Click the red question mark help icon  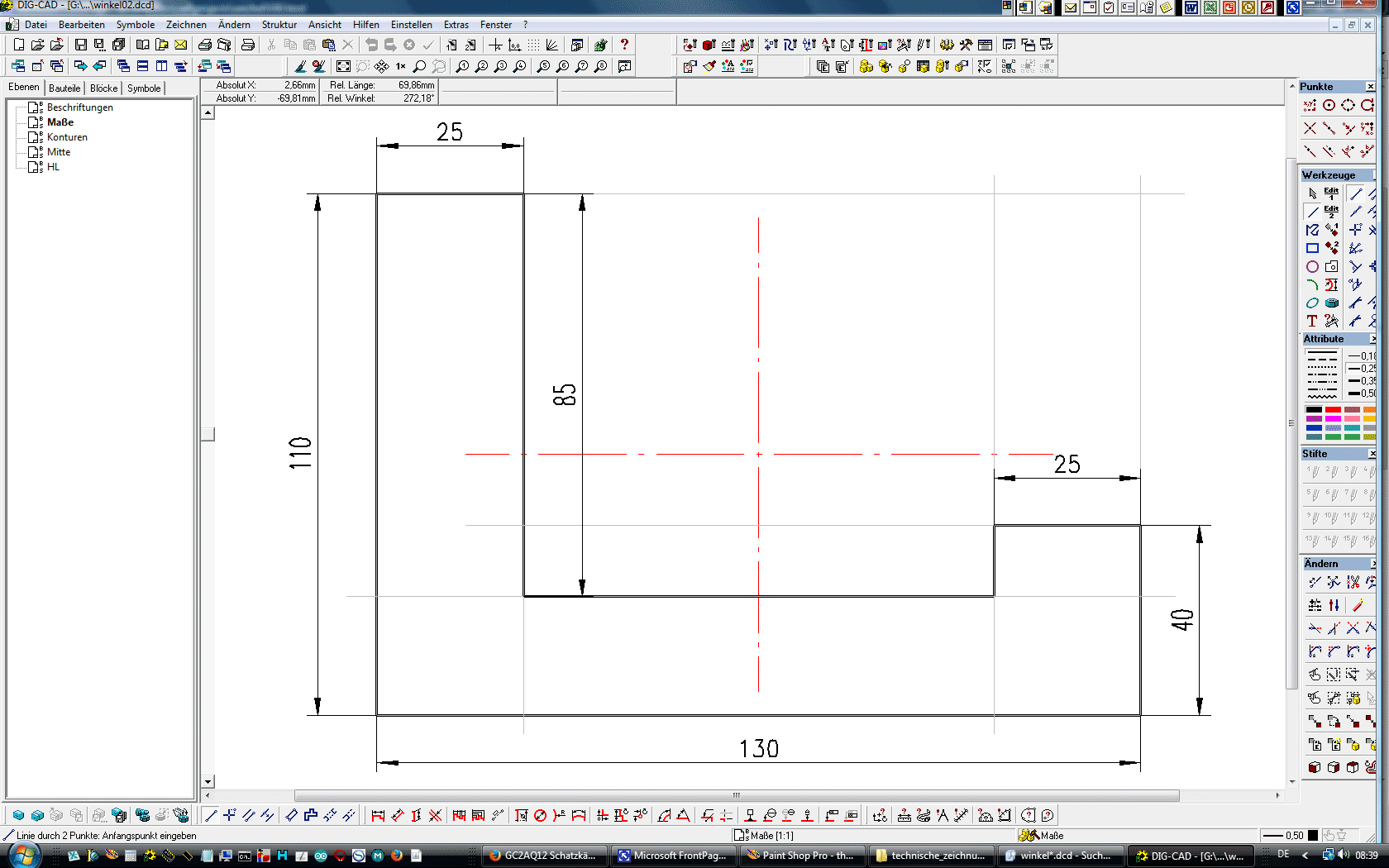point(624,45)
